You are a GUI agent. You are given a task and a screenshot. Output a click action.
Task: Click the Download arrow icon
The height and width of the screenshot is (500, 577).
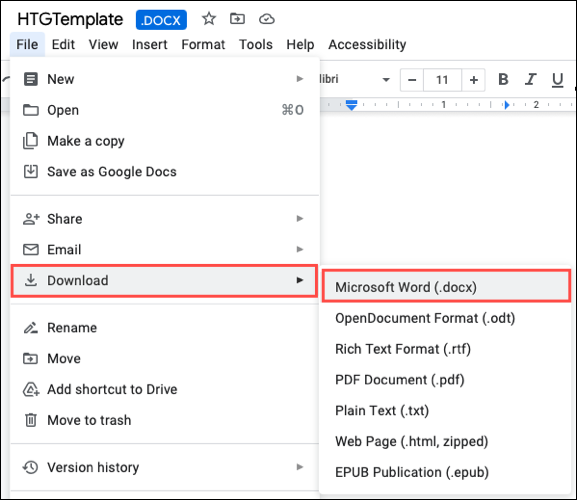point(31,280)
